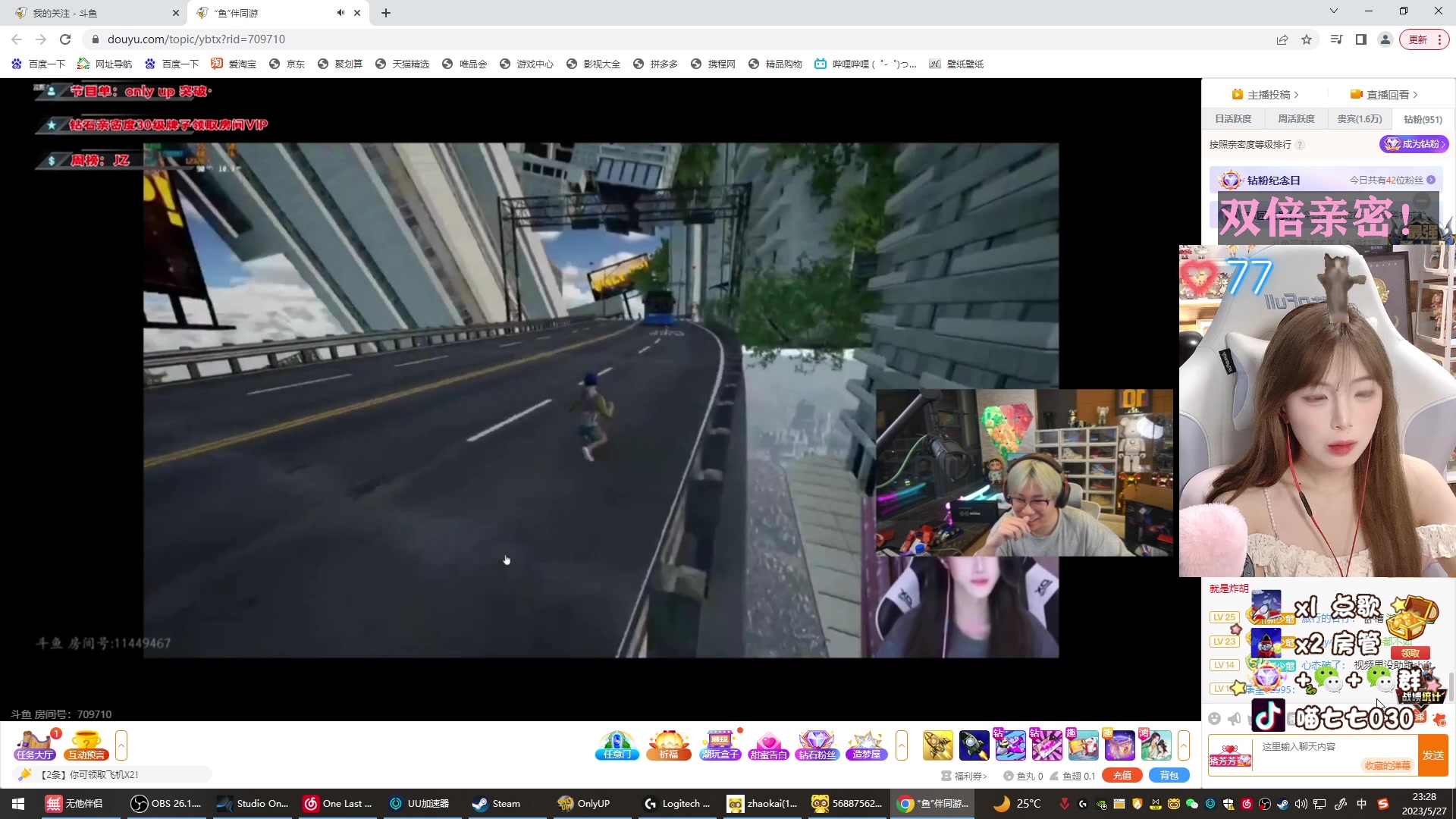Expand the middle activity bar chevron

coord(902,745)
